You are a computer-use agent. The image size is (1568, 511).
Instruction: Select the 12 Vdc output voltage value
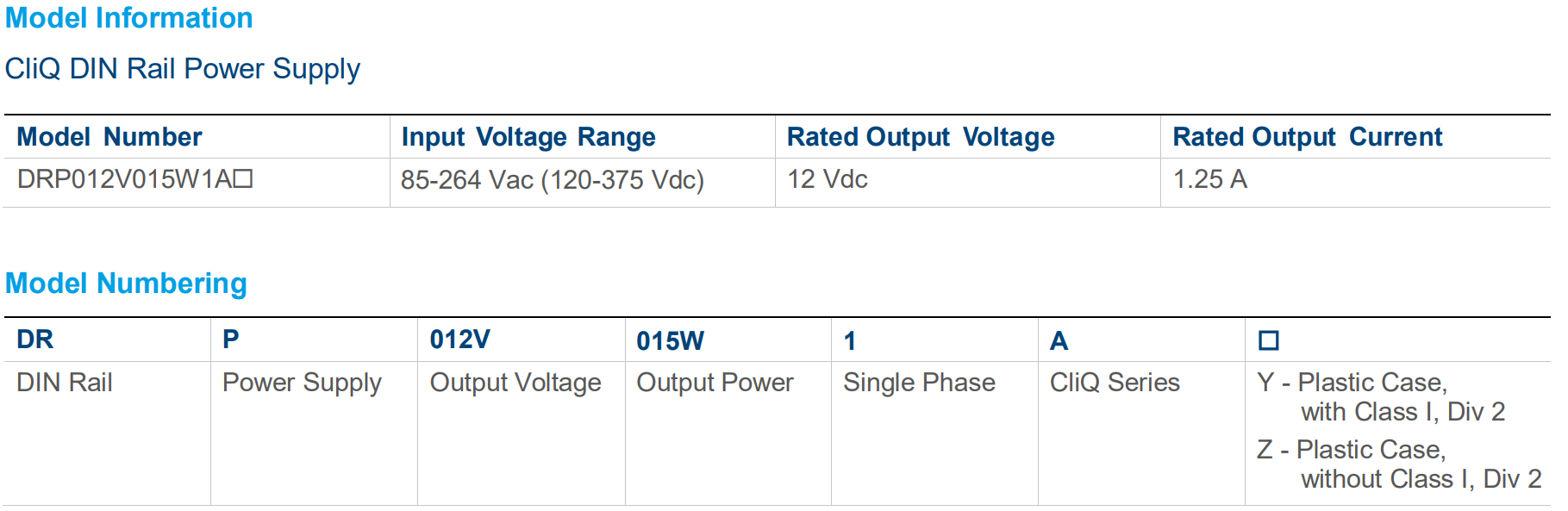coord(828,179)
